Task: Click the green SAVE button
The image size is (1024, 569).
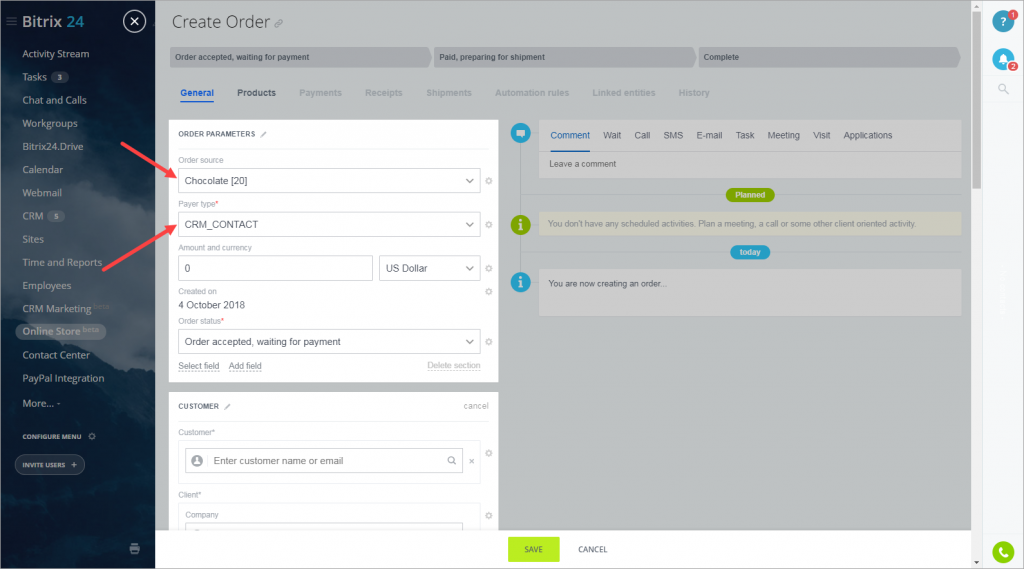Action: pyautogui.click(x=534, y=549)
